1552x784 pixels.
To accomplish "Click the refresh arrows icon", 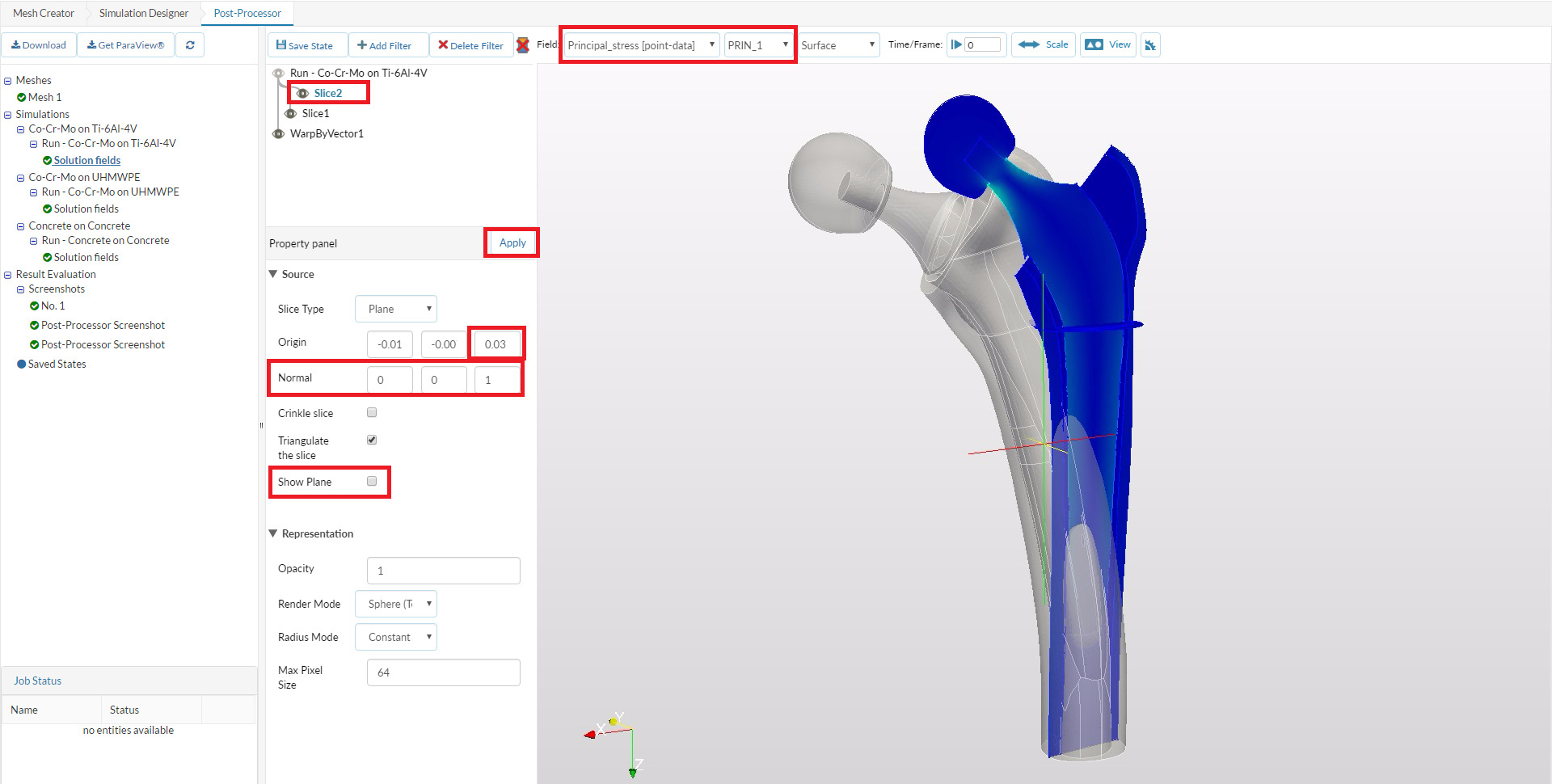I will pos(190,45).
